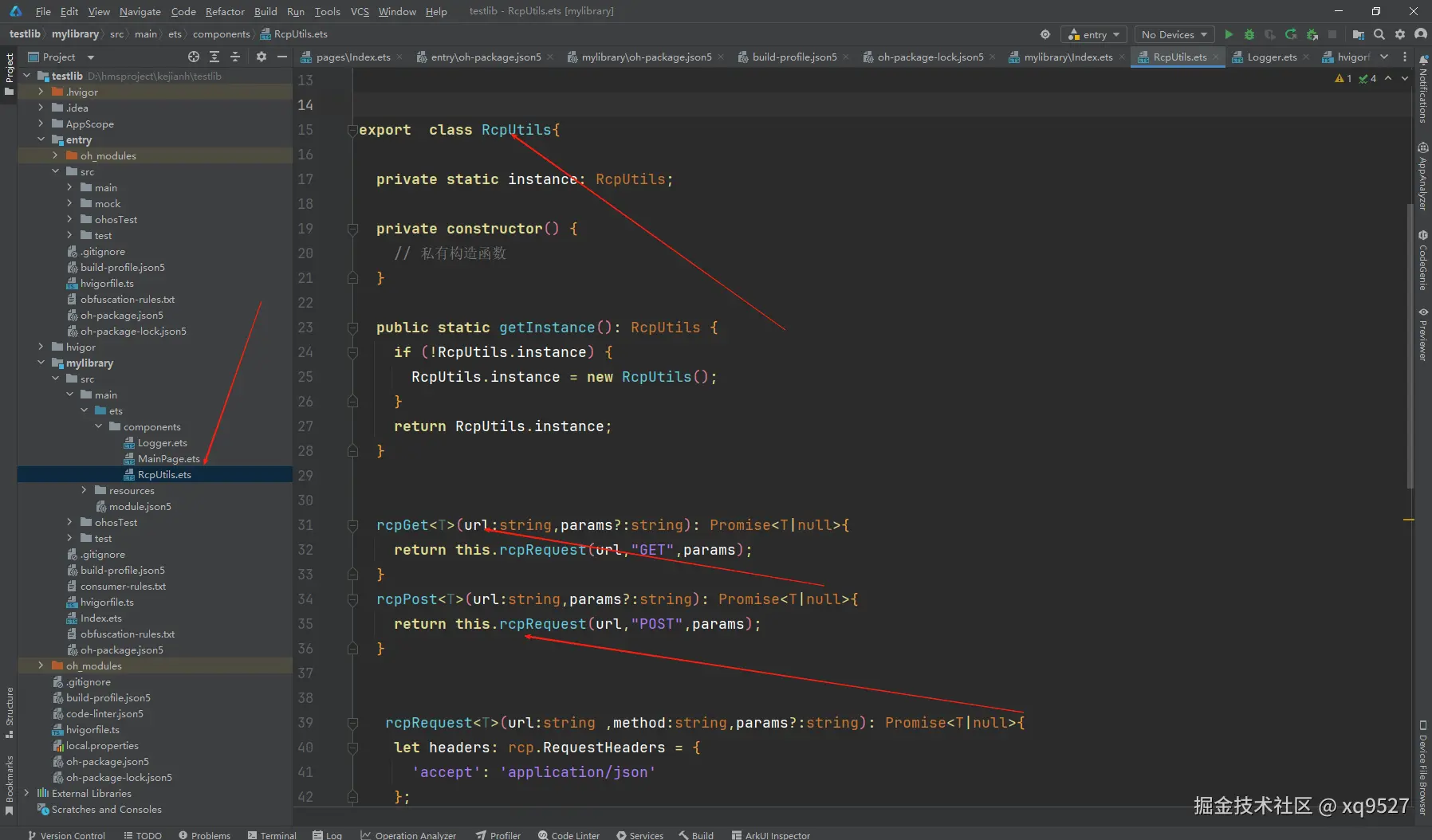
Task: Expand the resources folder under mylibrary main
Action: coord(84,490)
